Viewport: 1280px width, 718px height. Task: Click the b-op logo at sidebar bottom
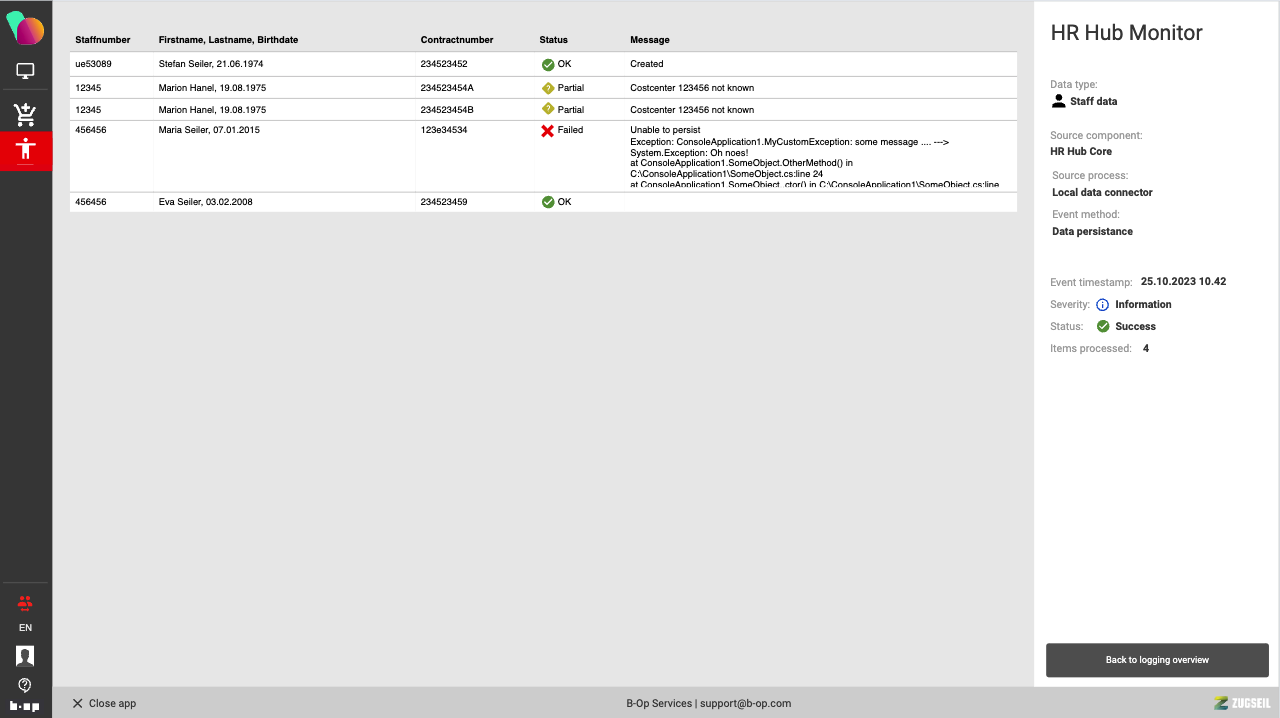(25, 706)
